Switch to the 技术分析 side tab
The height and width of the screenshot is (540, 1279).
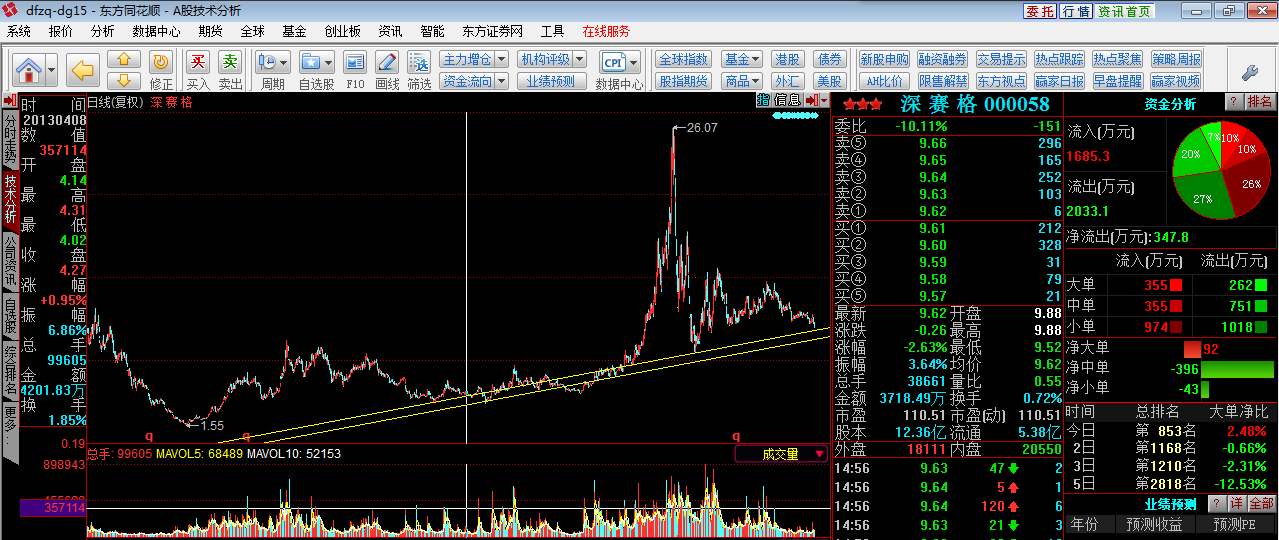[x=10, y=199]
